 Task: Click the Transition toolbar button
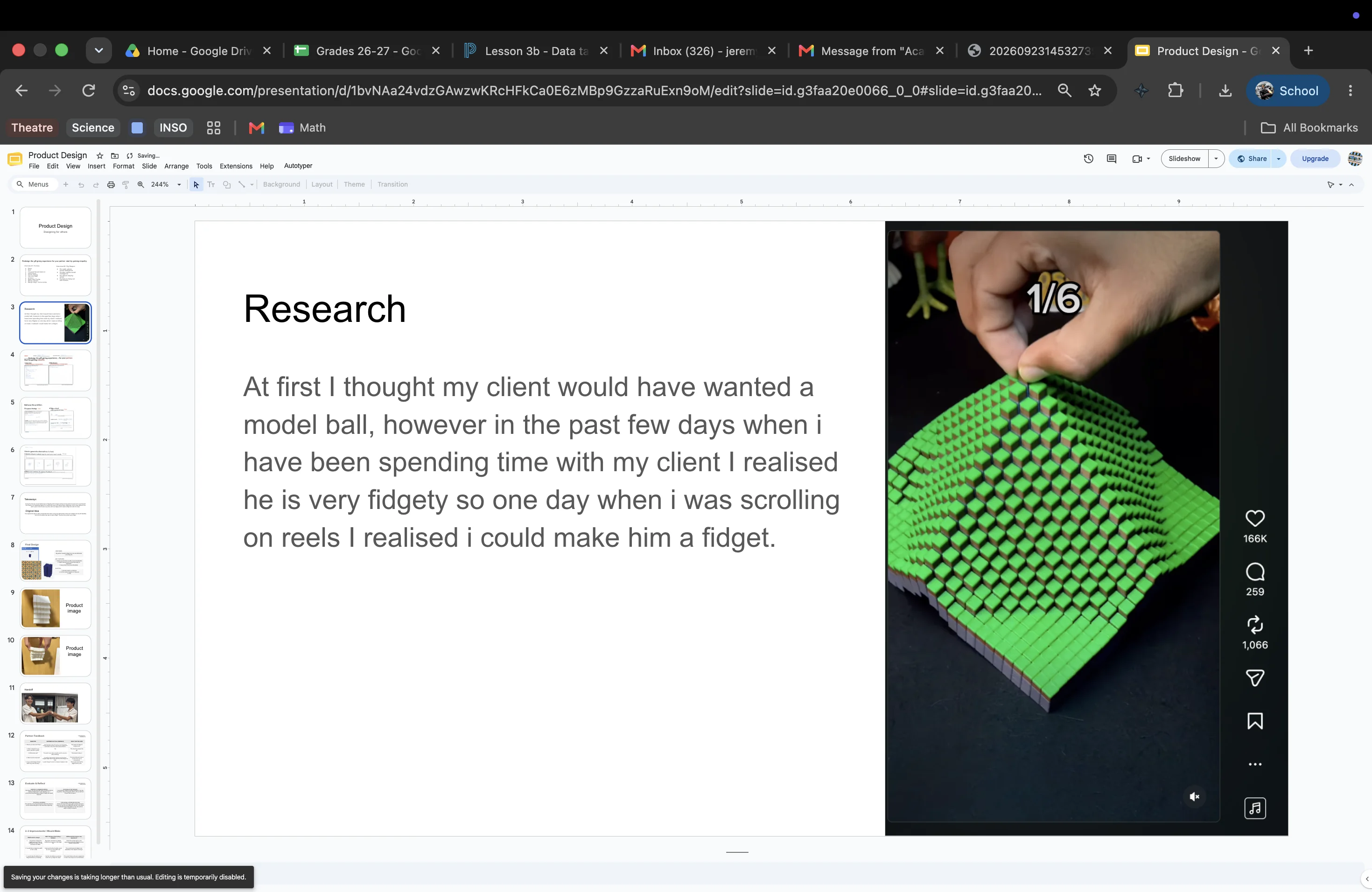392,184
